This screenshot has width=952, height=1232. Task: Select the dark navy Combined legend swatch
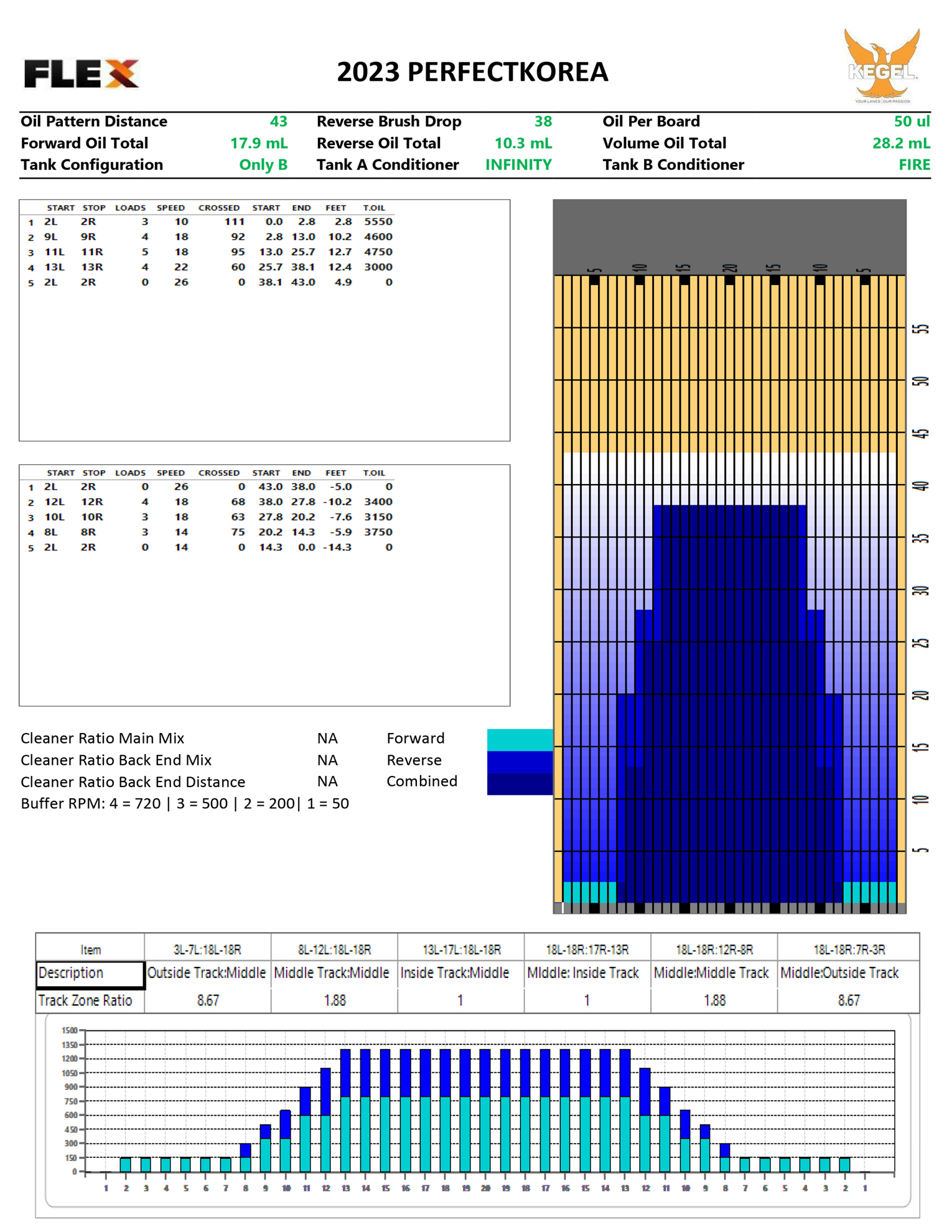[520, 783]
